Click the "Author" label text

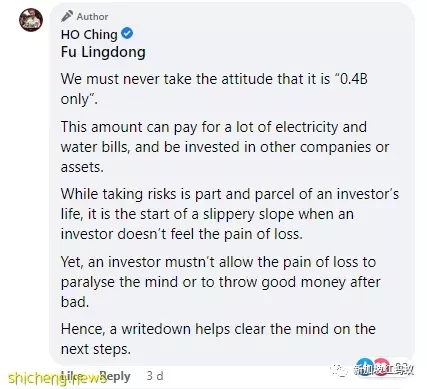[92, 17]
